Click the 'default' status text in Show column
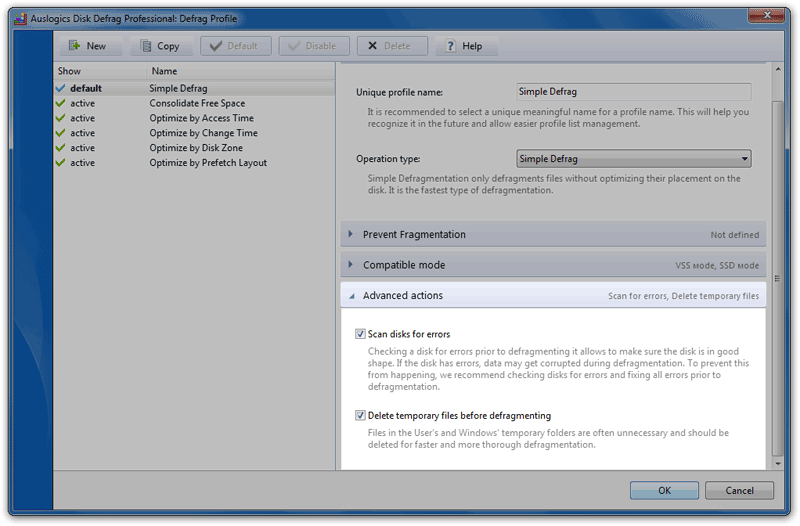The image size is (800, 526). [x=86, y=88]
